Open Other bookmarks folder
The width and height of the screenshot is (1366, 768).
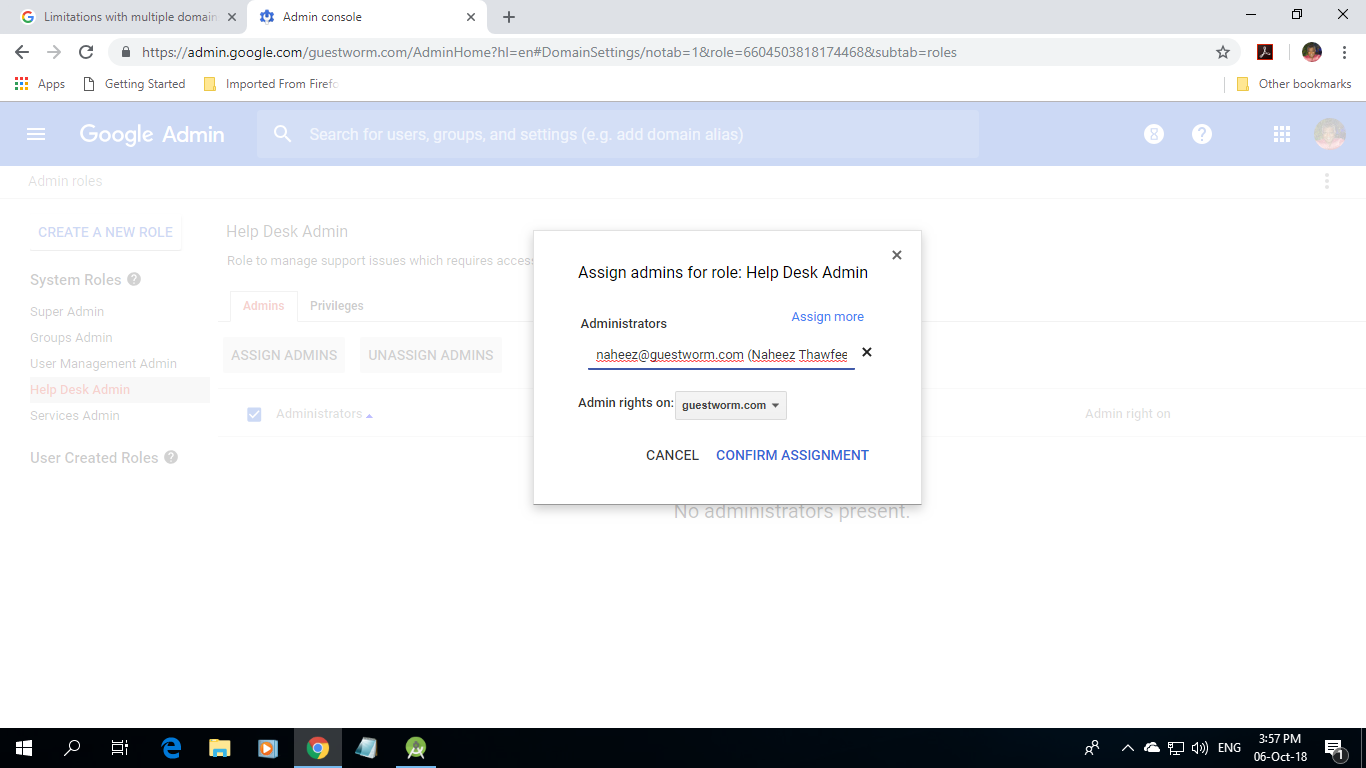(x=1294, y=84)
